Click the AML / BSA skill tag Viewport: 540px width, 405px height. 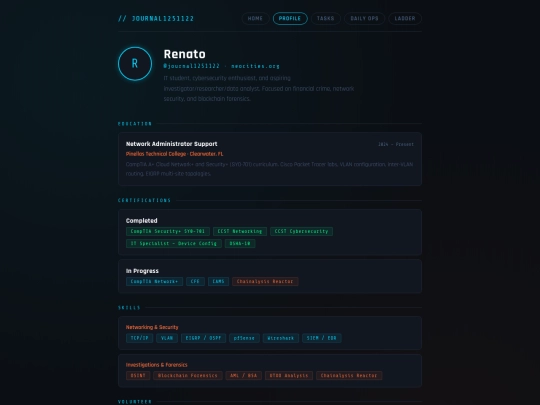[x=243, y=376]
